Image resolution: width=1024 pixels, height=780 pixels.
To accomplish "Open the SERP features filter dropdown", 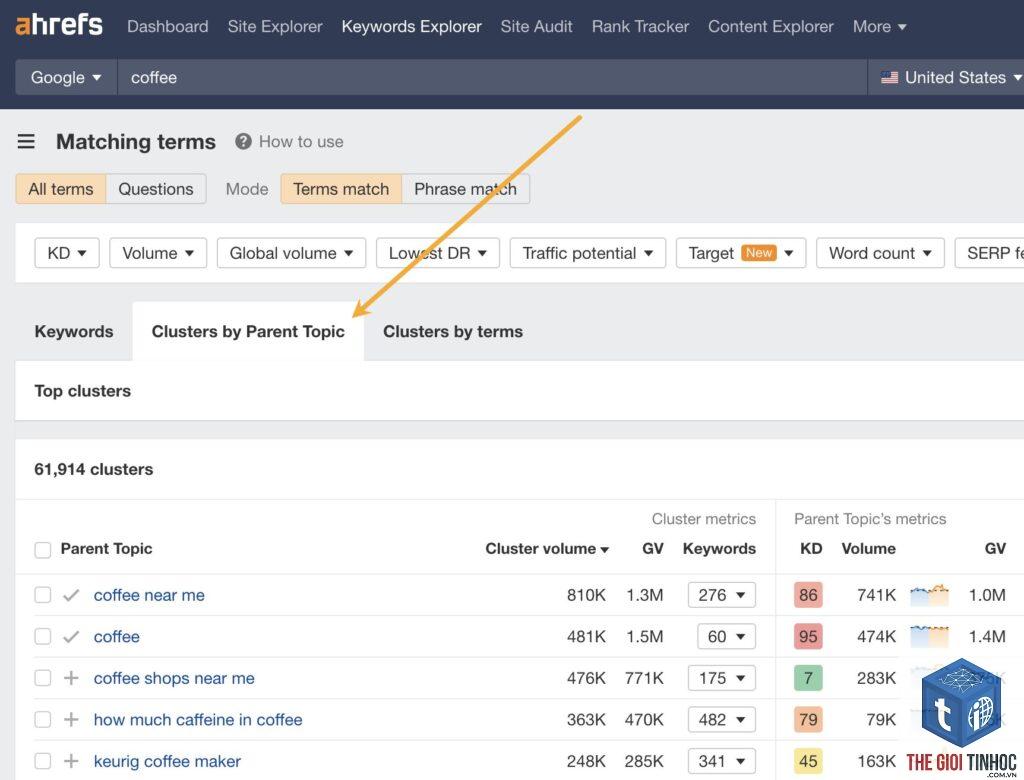I will (989, 253).
